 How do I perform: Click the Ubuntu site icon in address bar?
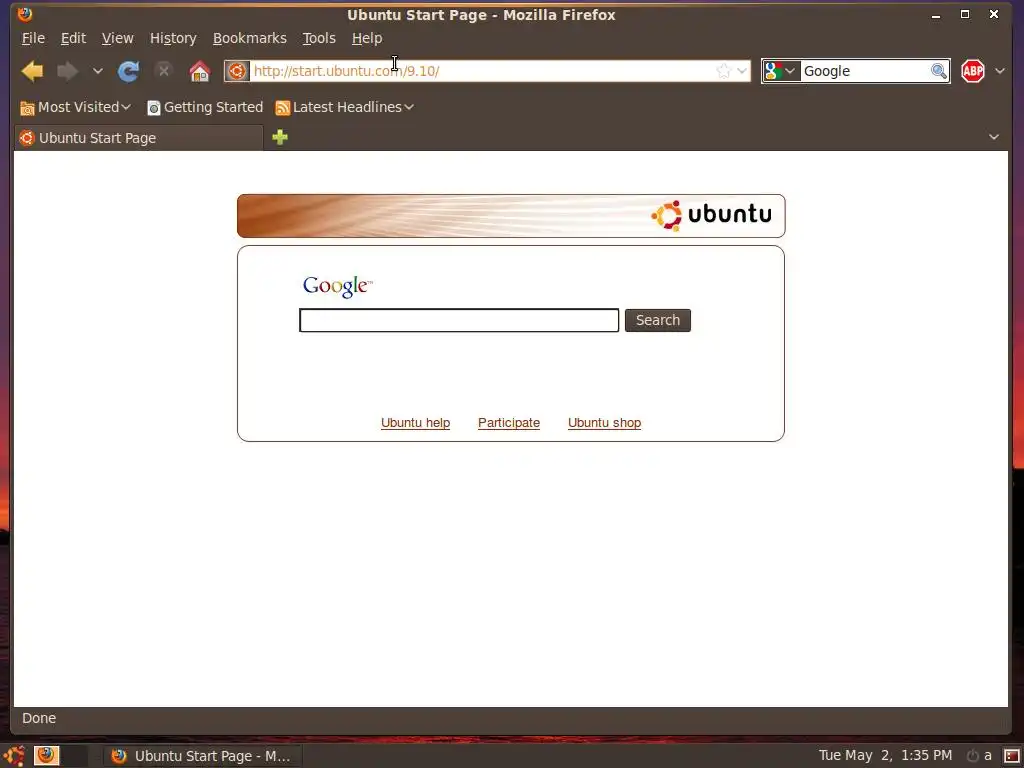click(x=237, y=71)
